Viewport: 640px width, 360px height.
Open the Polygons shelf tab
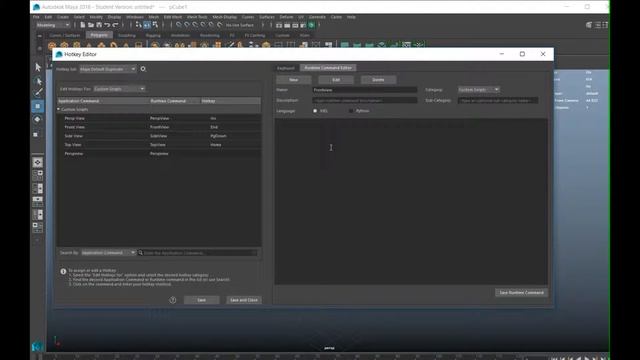point(99,35)
